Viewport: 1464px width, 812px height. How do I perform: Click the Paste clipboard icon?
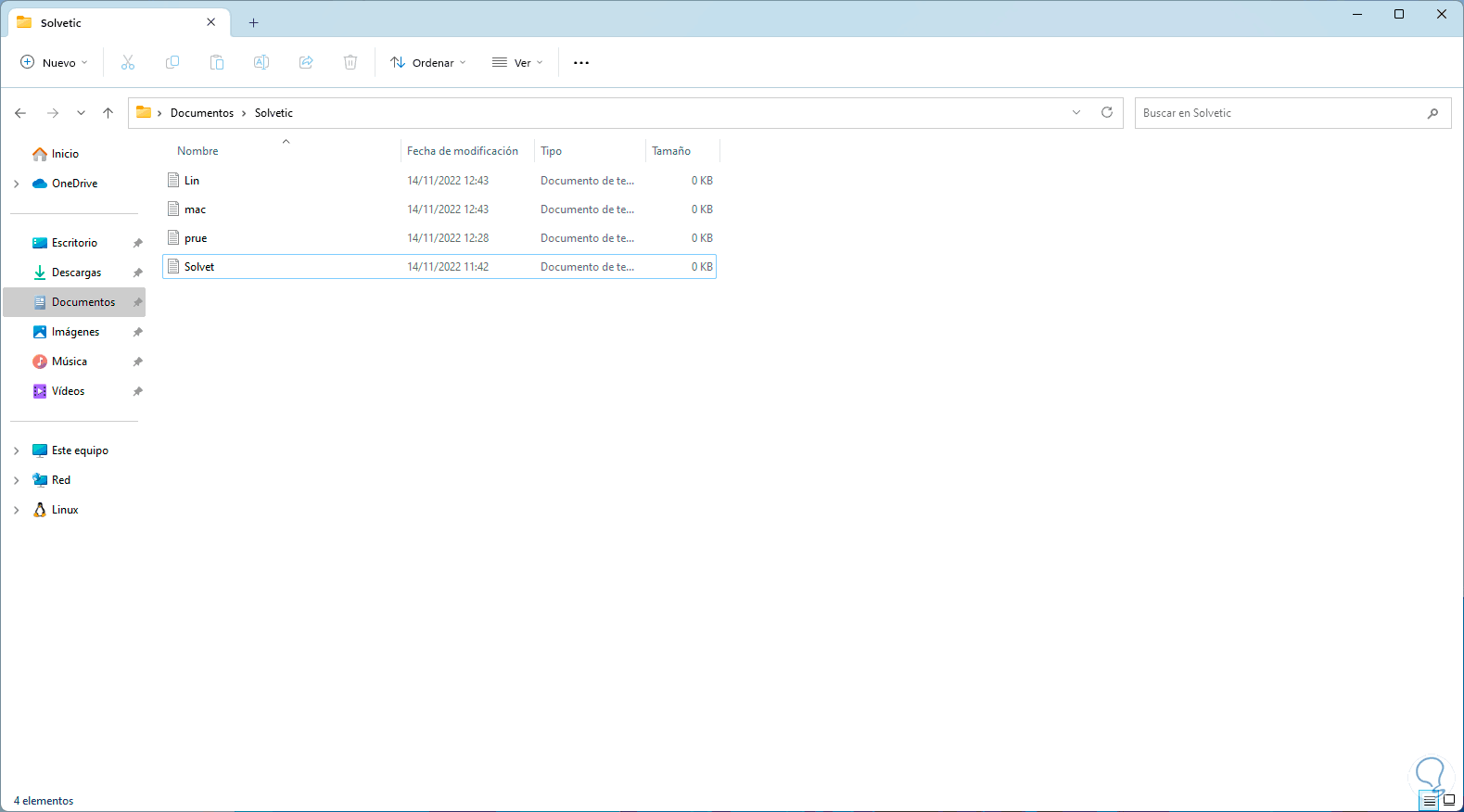pos(217,62)
